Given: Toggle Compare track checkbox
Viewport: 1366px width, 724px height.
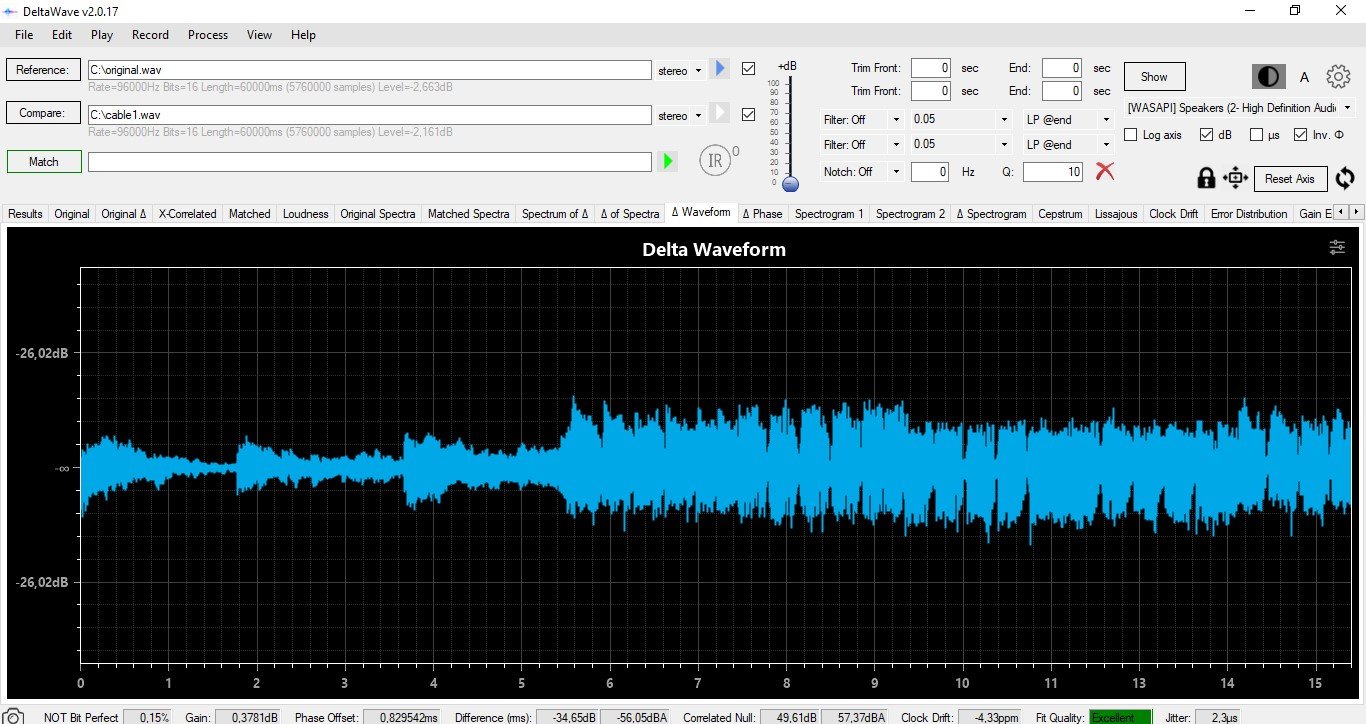Looking at the screenshot, I should point(748,114).
